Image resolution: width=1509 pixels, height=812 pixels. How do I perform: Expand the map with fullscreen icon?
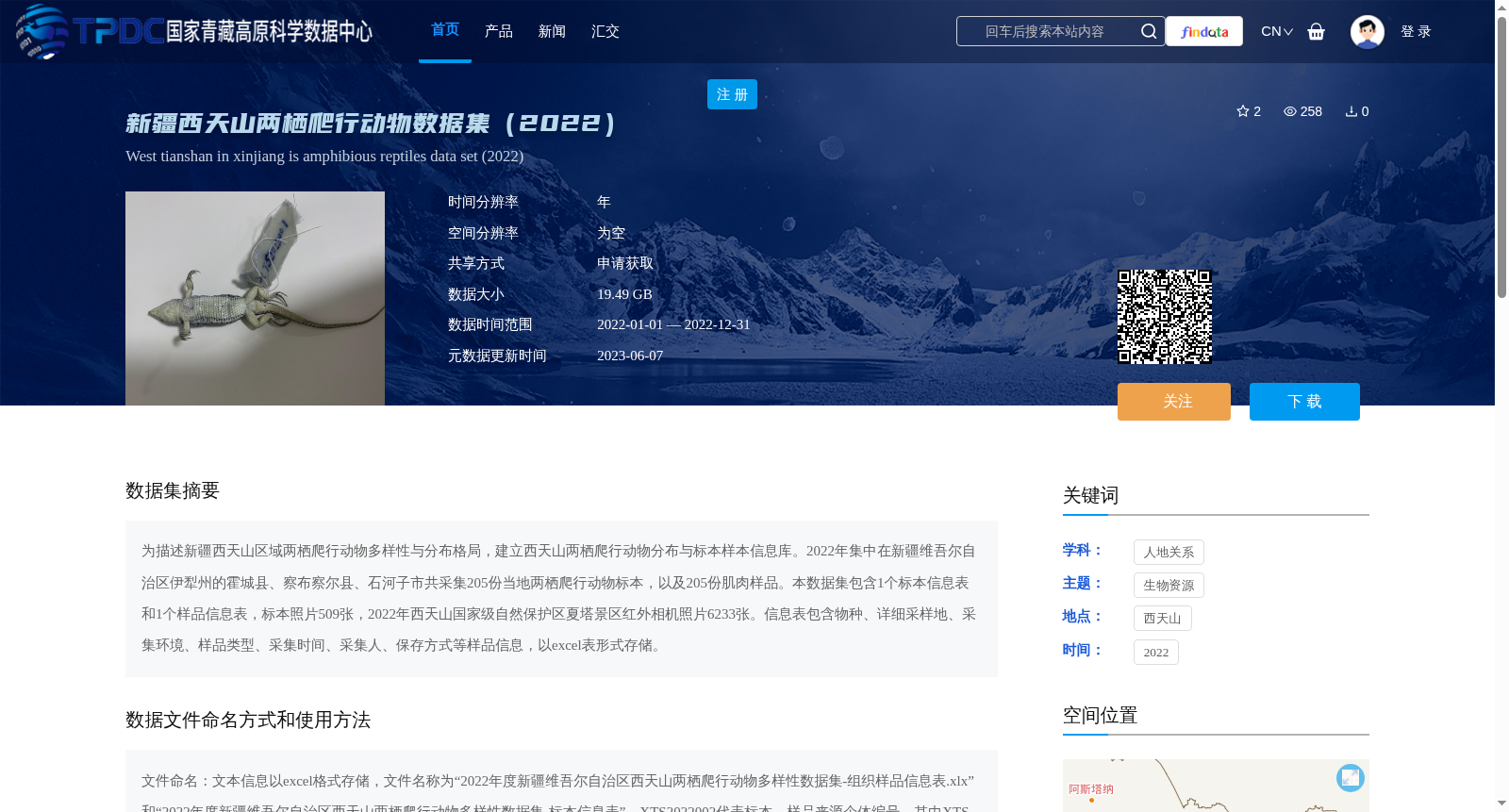pos(1351,778)
